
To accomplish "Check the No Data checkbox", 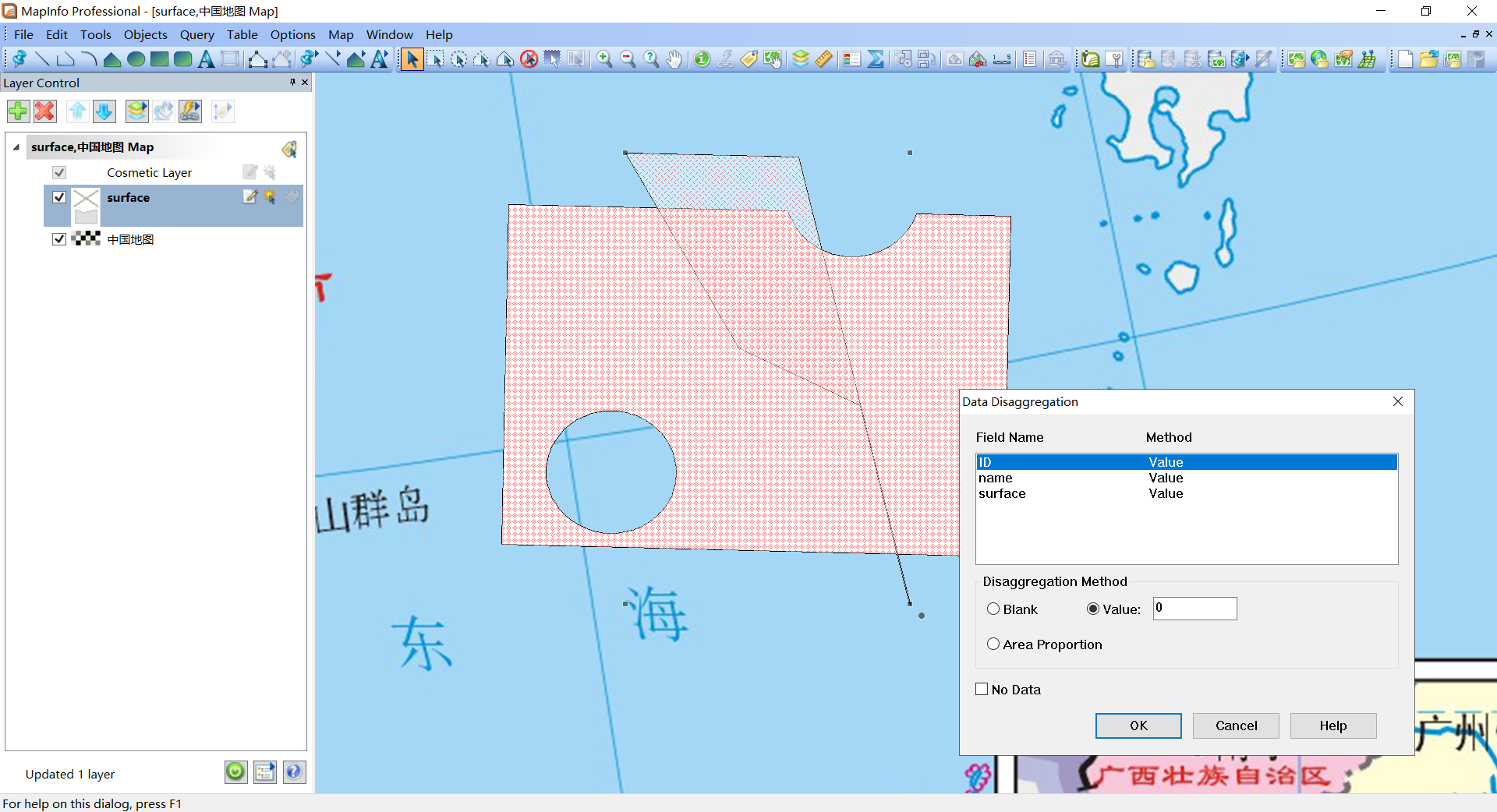I will 982,690.
